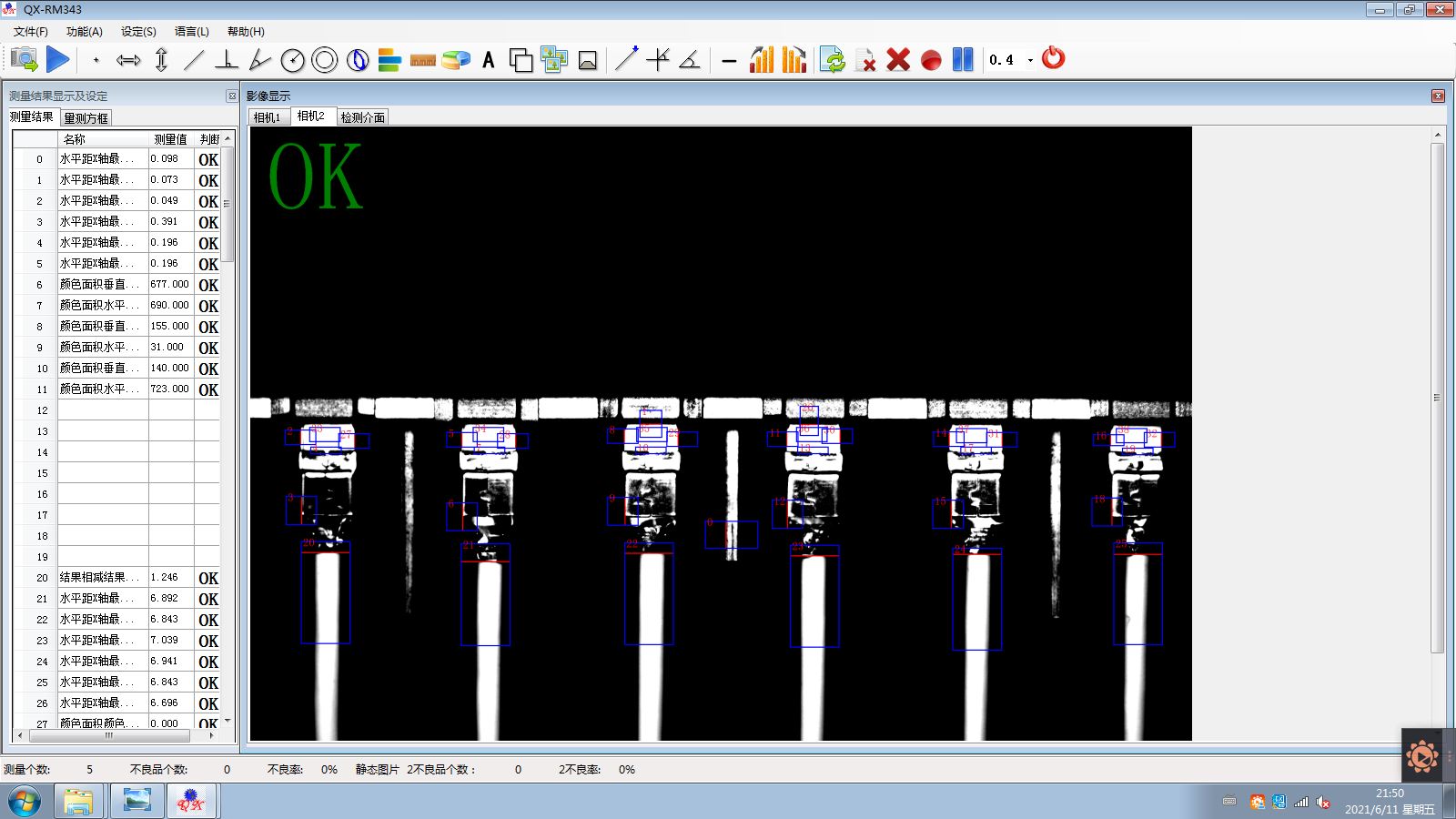Open the 0.4 value dropdown arrow
Viewport: 1456px width, 819px height.
(1030, 60)
